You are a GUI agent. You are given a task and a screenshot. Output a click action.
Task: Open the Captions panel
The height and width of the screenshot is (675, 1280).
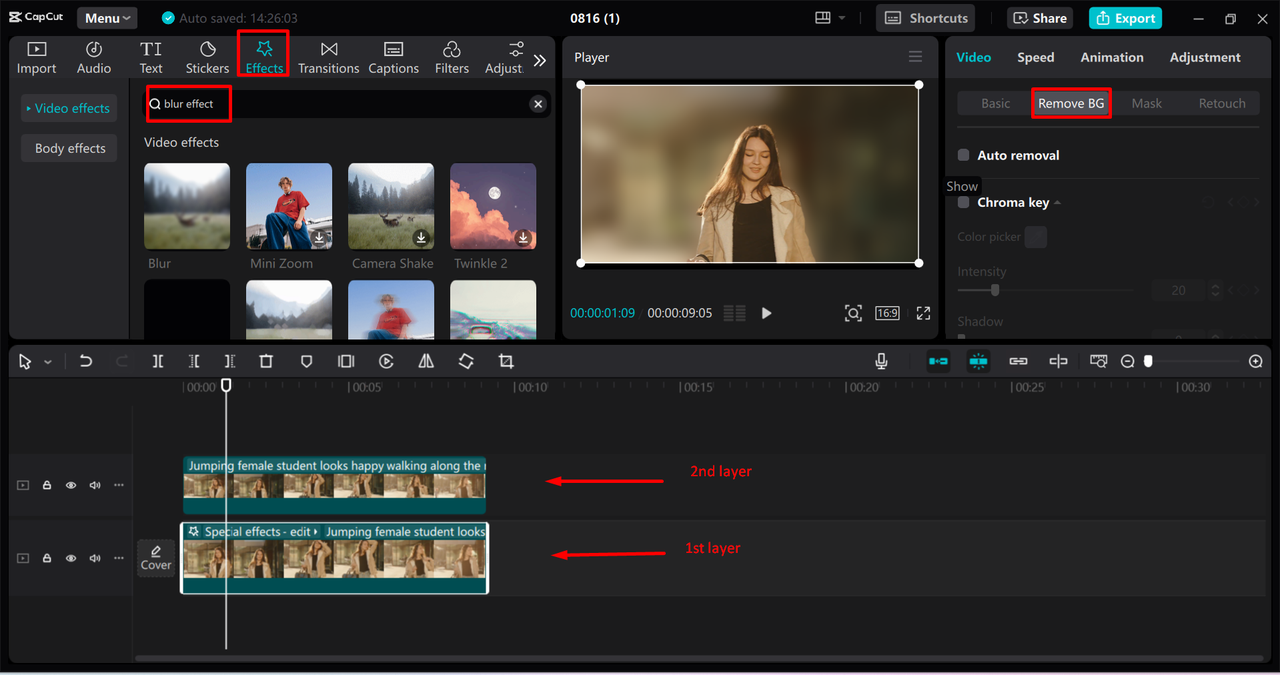(393, 58)
